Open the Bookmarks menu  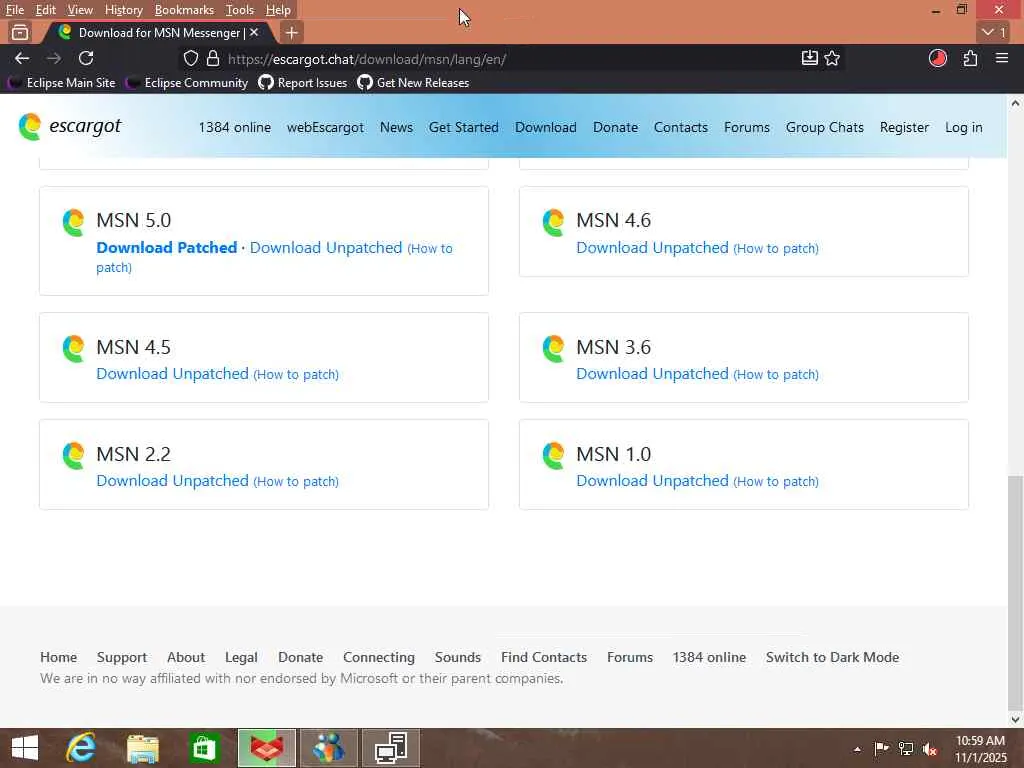(184, 10)
